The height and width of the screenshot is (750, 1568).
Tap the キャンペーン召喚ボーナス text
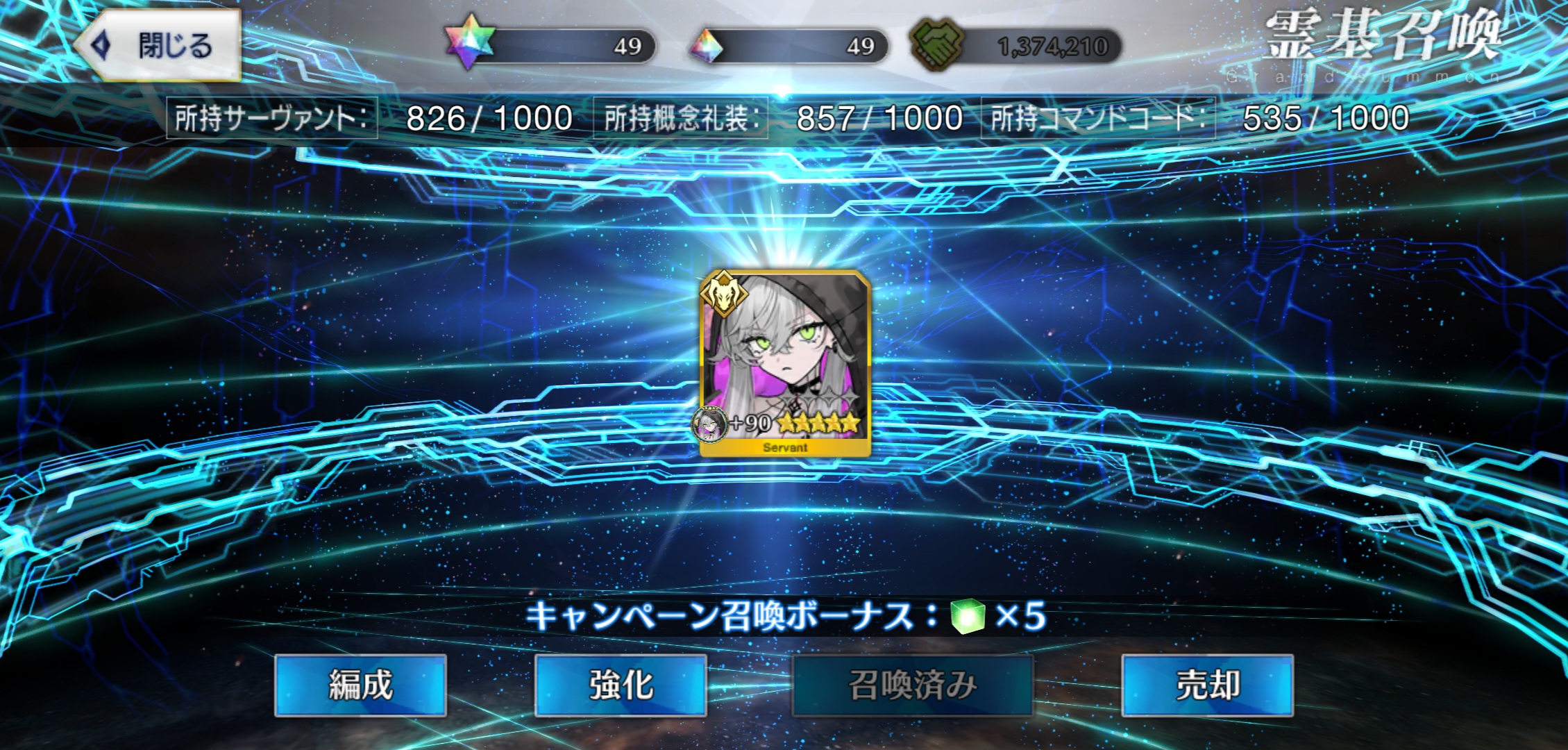(720, 617)
